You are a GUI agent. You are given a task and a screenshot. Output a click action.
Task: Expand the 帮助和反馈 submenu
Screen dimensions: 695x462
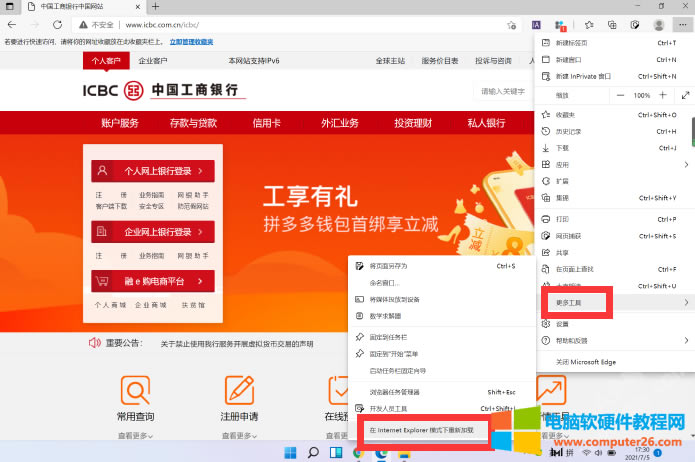613,340
